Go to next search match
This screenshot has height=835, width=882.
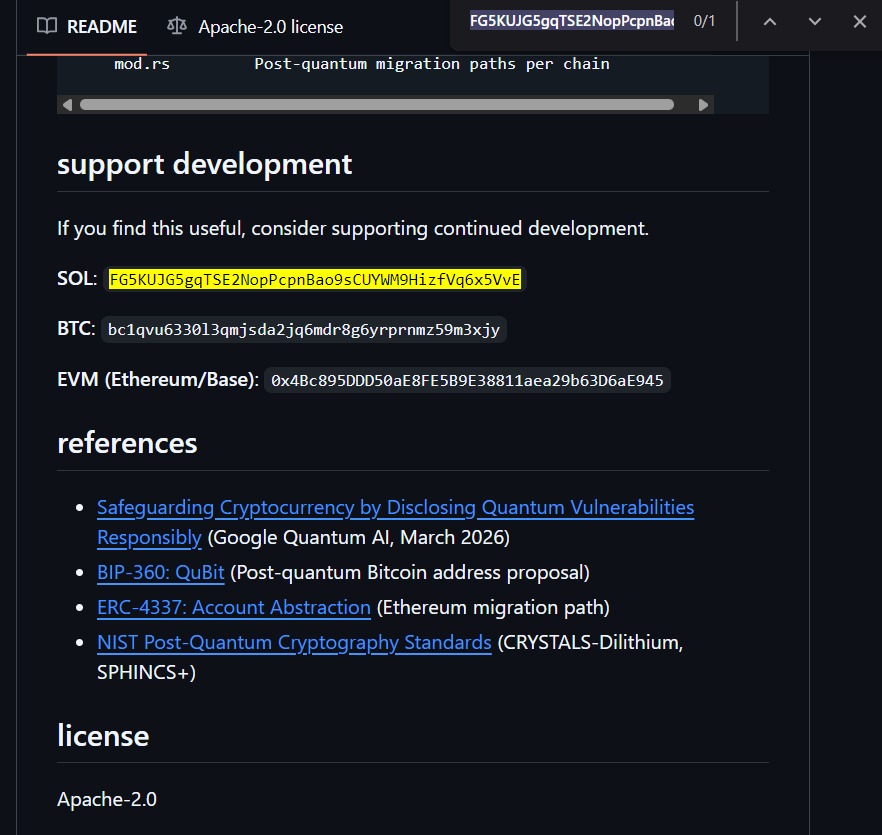click(x=814, y=22)
